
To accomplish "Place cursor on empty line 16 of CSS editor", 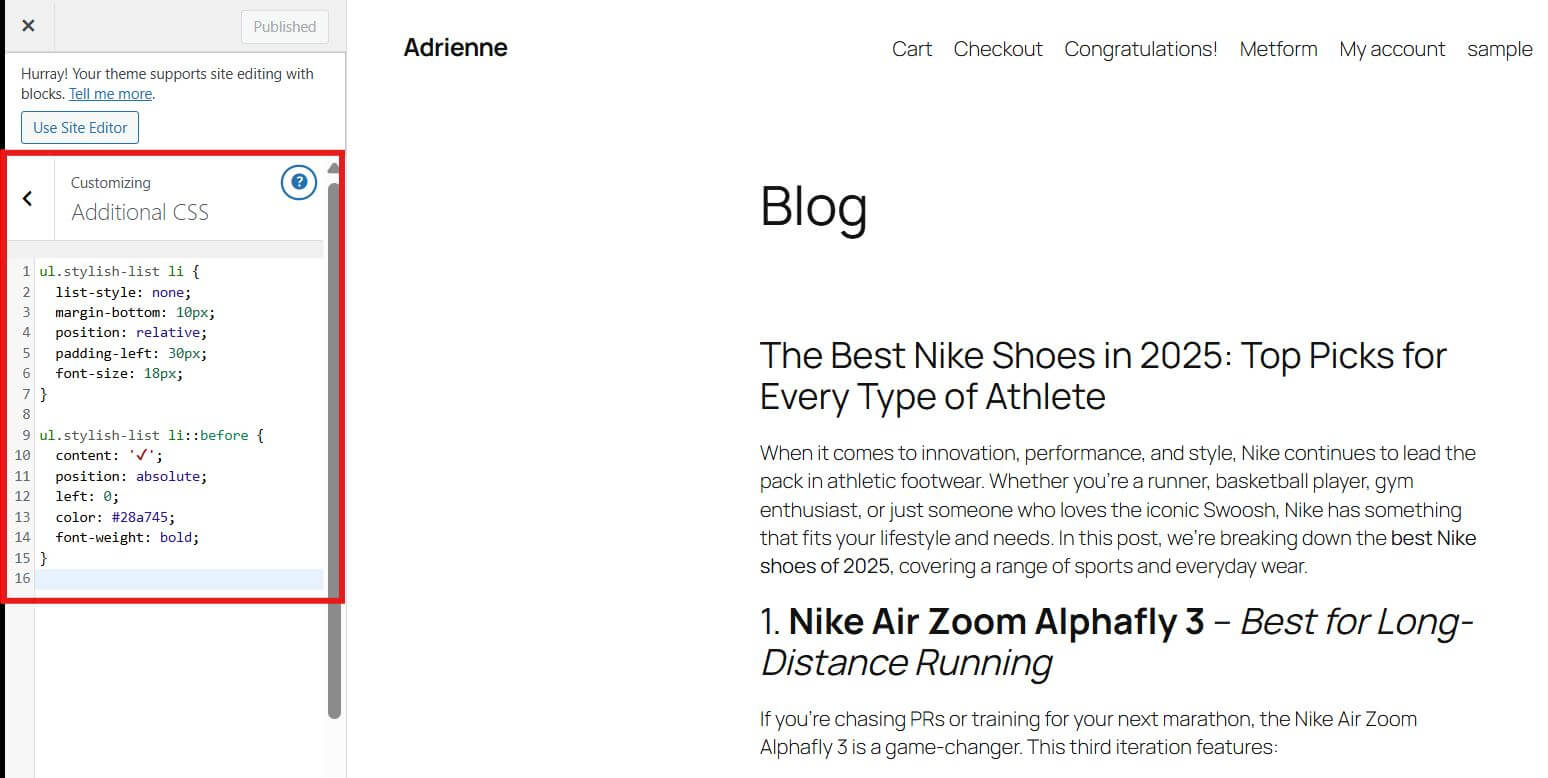I will pyautogui.click(x=180, y=579).
